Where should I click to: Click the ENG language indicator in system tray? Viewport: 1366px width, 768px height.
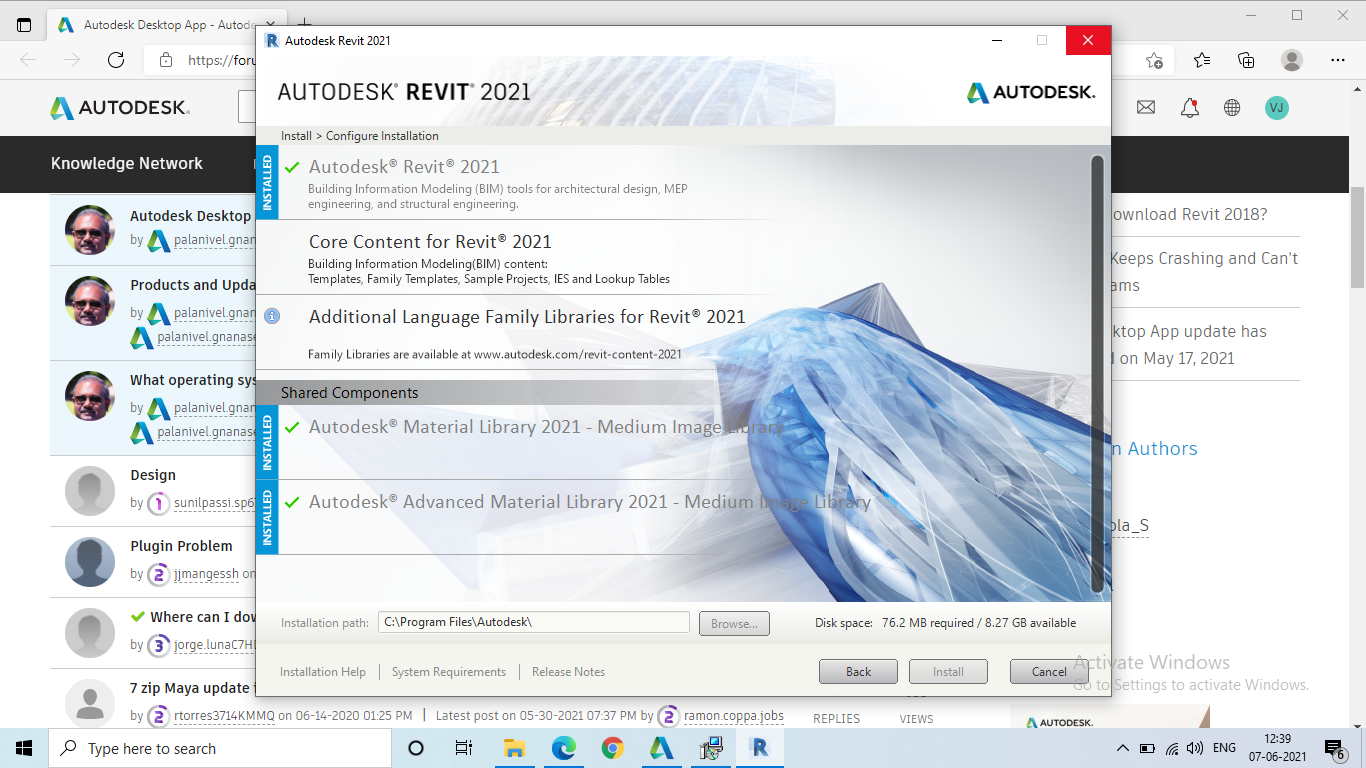[1224, 748]
